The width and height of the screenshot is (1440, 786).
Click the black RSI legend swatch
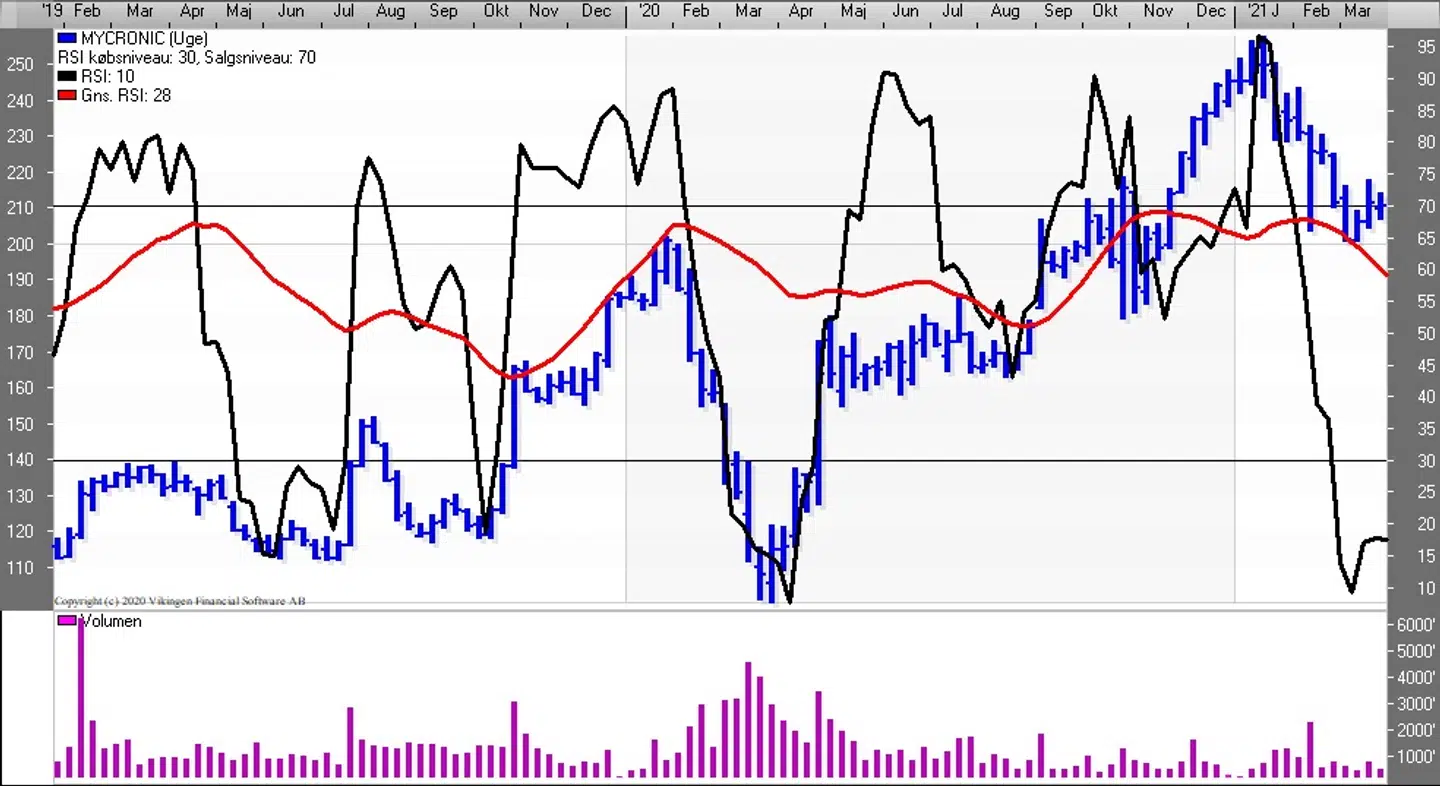coord(67,77)
